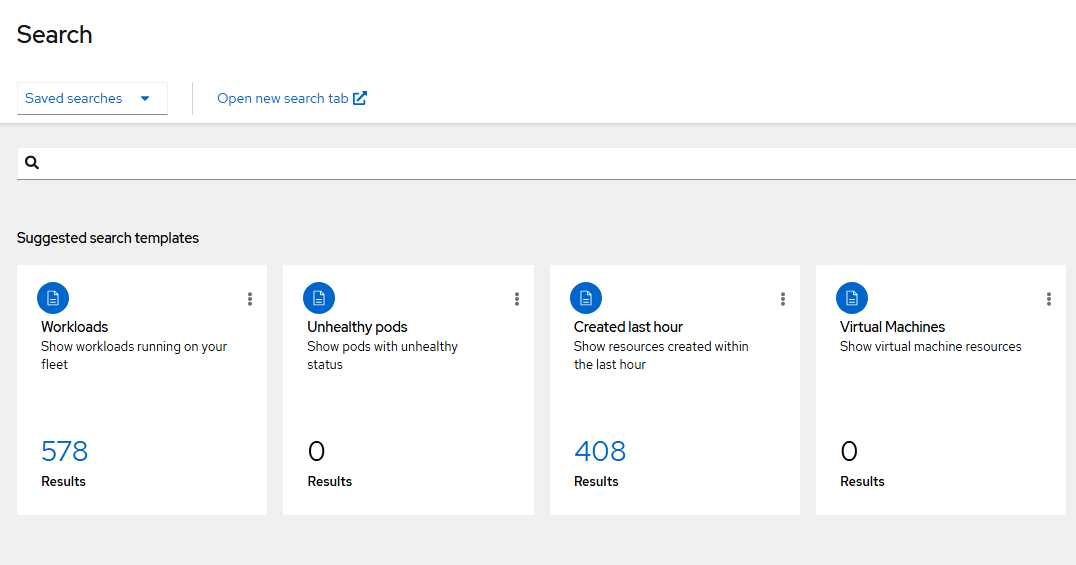Open kebab menu on Workloads card

point(250,299)
